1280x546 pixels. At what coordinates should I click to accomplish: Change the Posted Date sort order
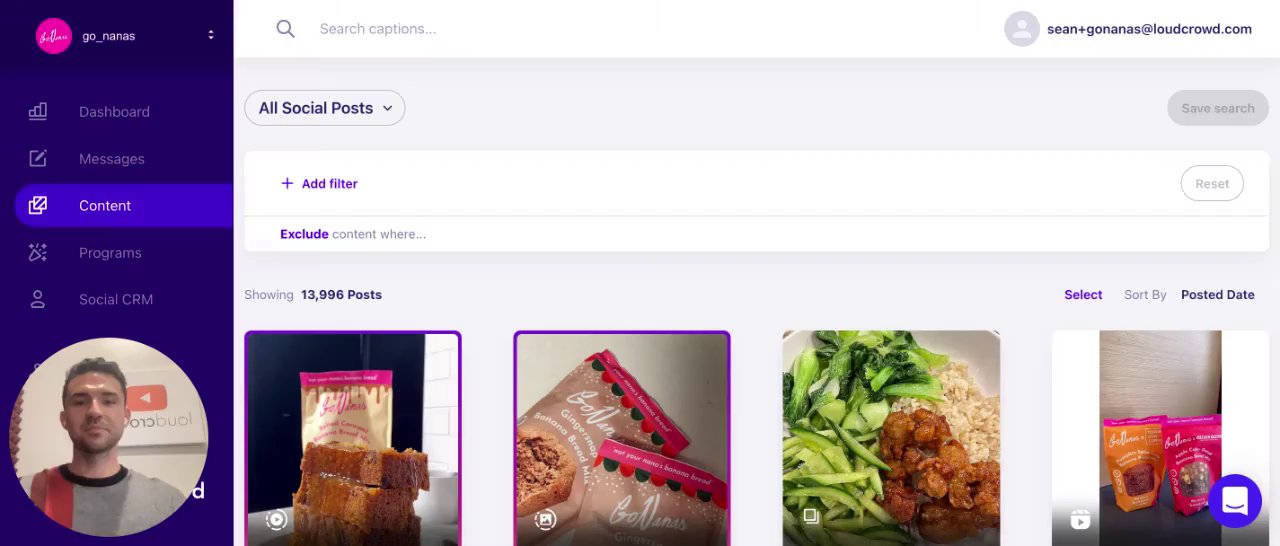[x=1217, y=295]
